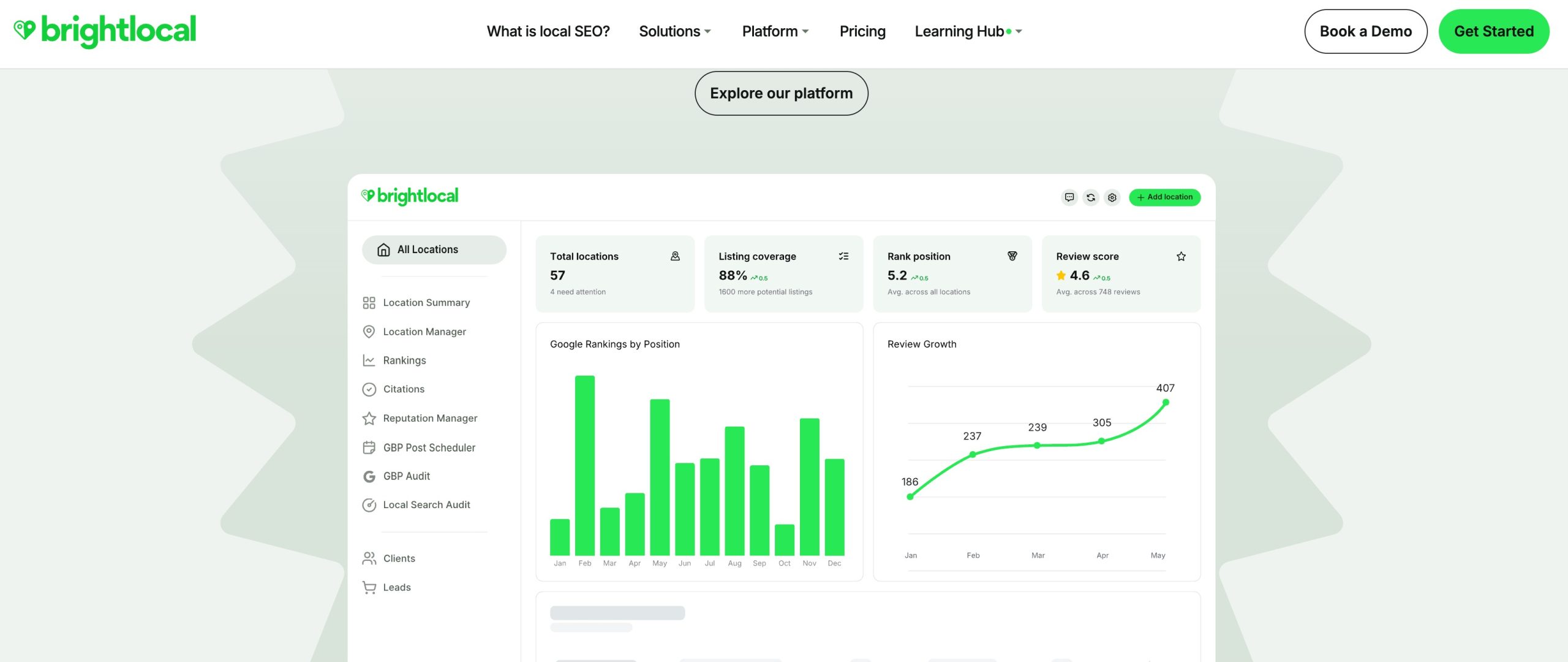Screen dimensions: 1568x662
Task: Click the Total locations value 57
Action: 557,276
